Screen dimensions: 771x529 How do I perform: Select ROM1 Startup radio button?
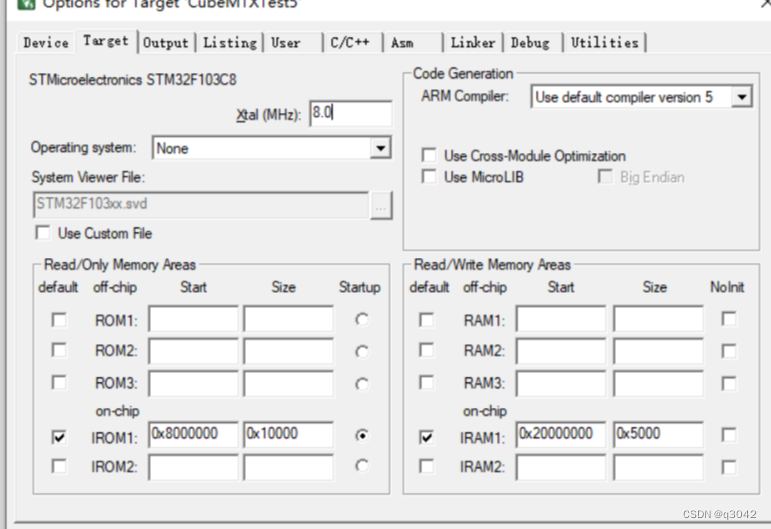click(362, 320)
